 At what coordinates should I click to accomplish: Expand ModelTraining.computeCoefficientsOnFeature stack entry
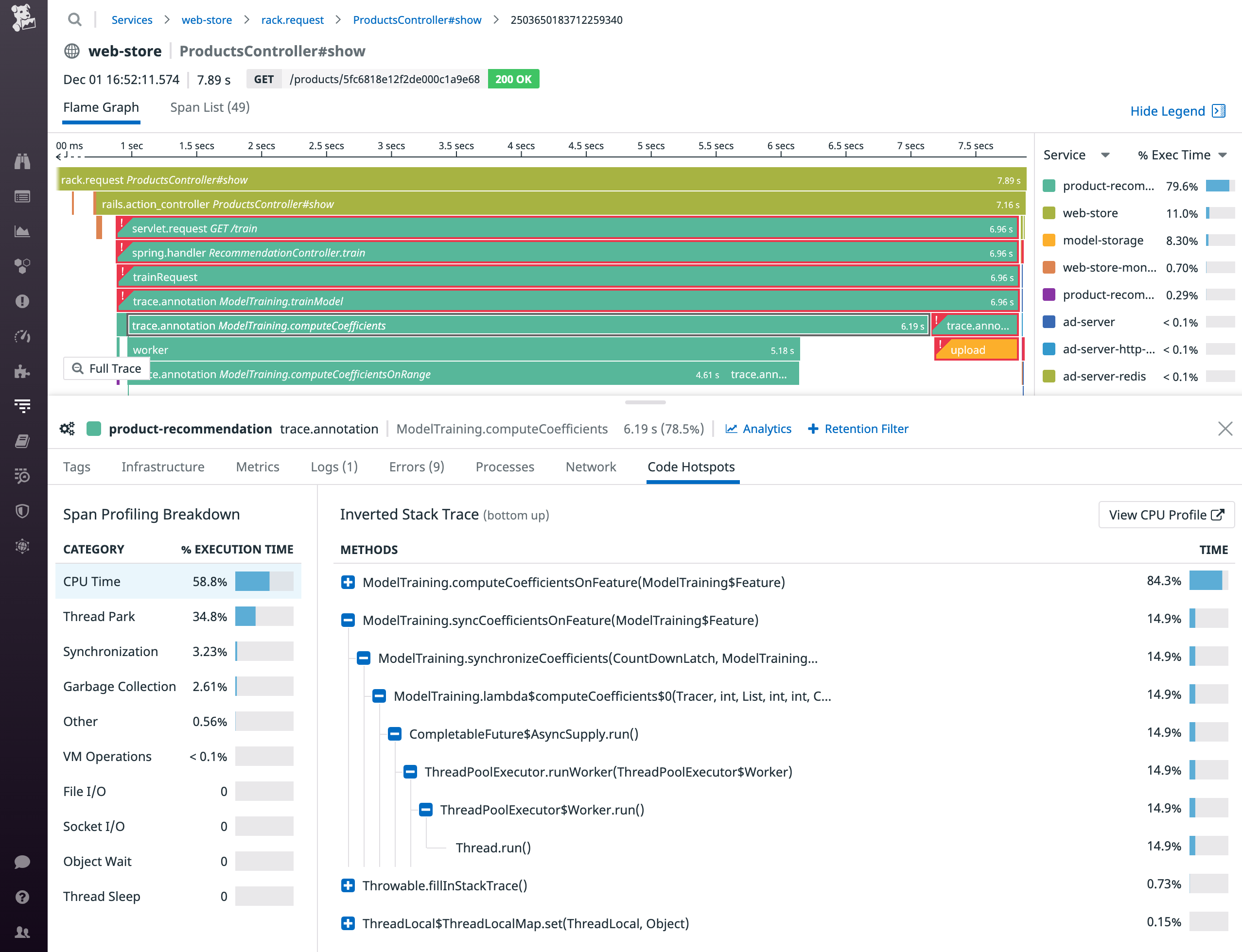click(348, 582)
